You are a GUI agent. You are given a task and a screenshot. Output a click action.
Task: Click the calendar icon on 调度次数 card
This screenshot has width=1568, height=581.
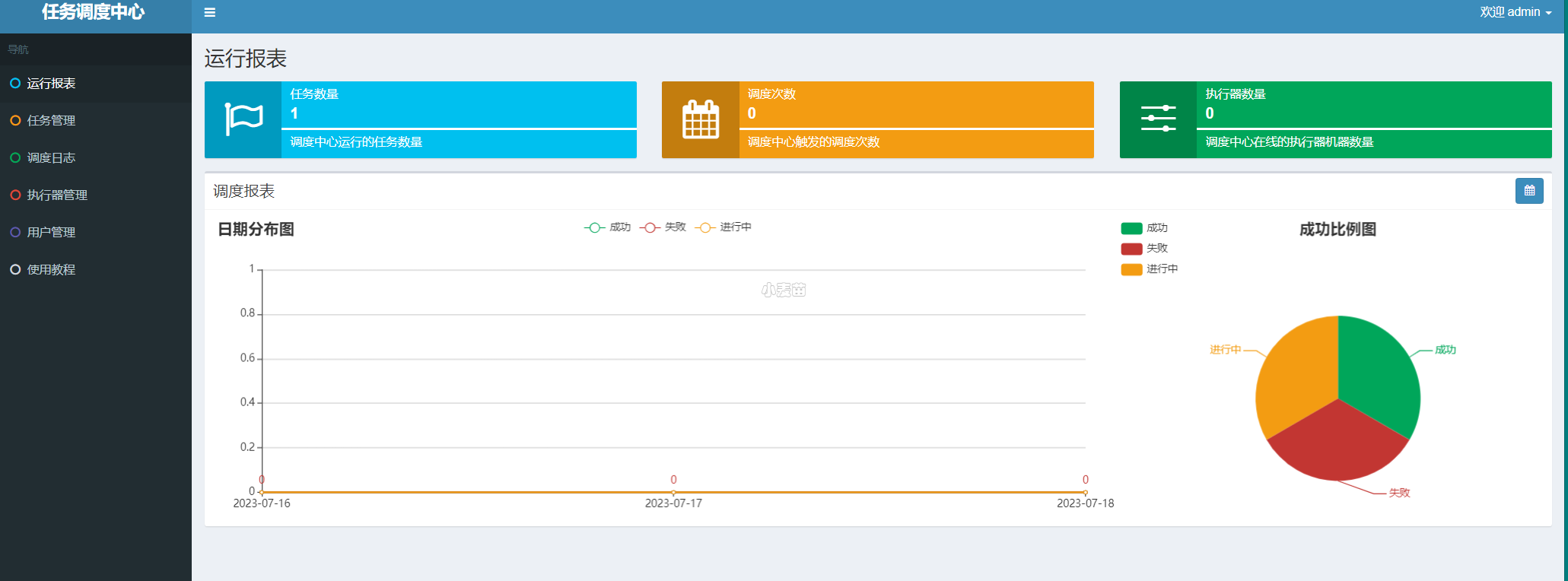tap(701, 119)
